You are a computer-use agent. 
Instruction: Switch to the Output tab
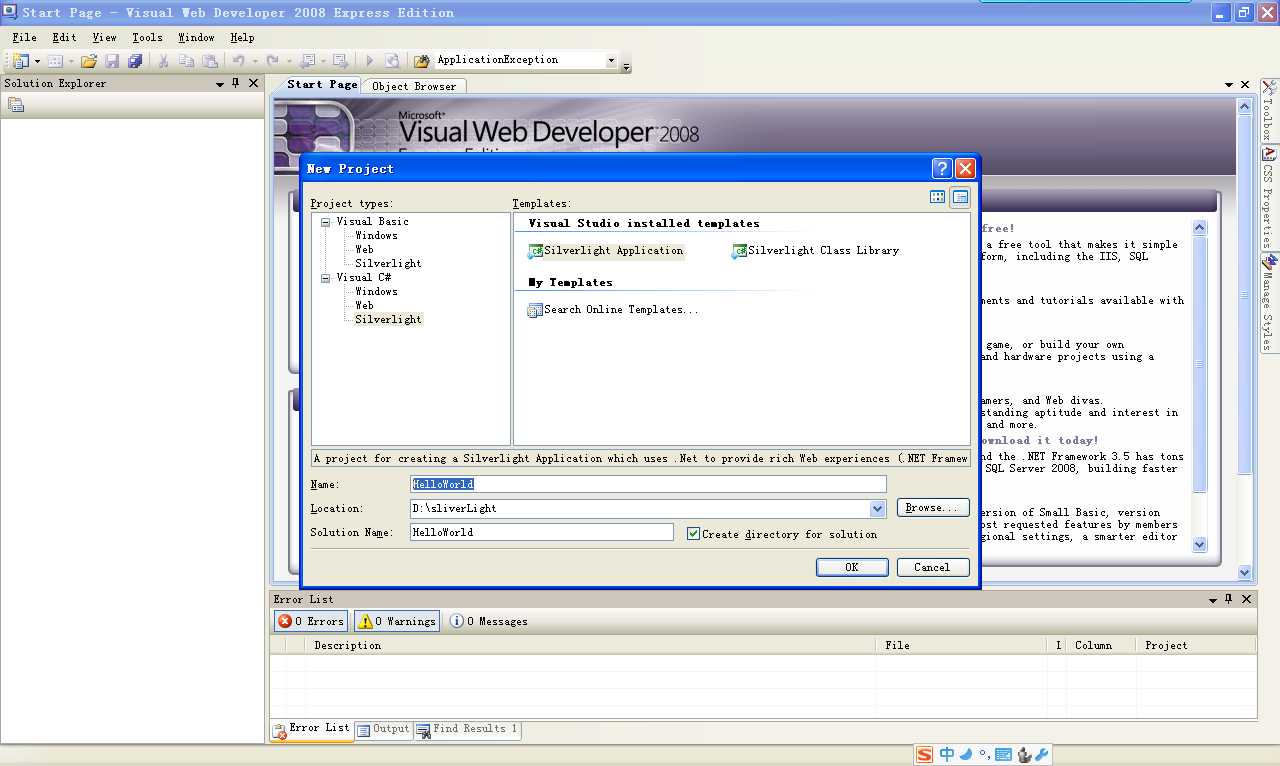tap(383, 729)
